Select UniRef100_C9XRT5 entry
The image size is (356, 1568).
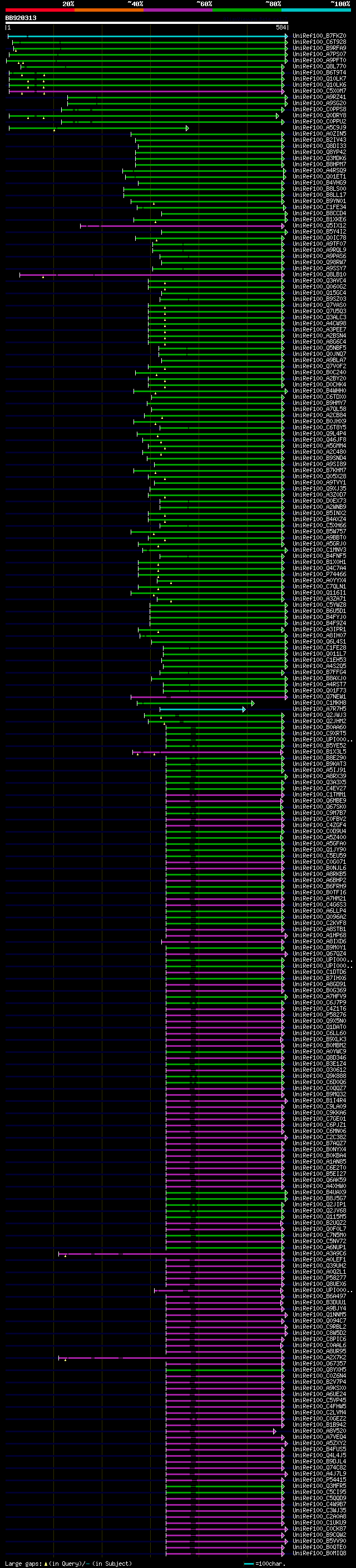319,733
